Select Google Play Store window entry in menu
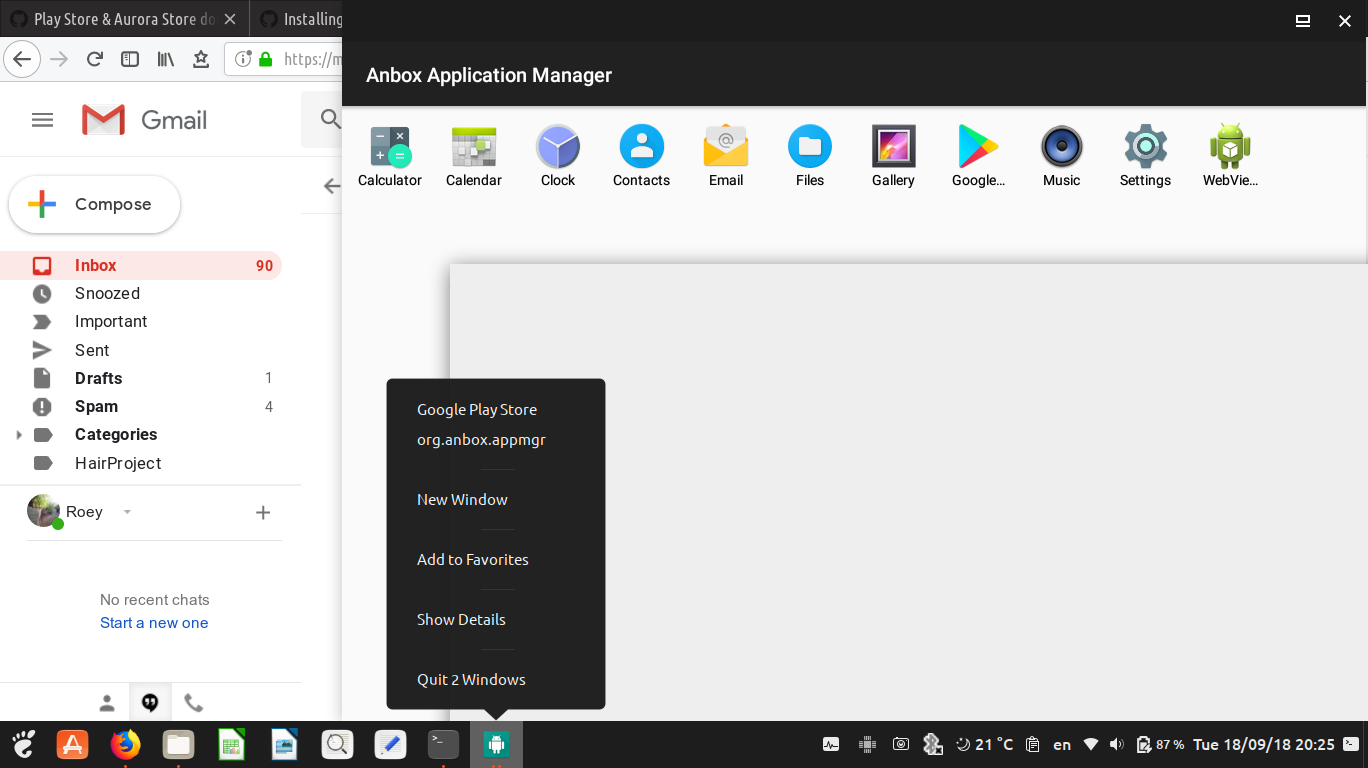The image size is (1368, 768). pyautogui.click(x=477, y=409)
